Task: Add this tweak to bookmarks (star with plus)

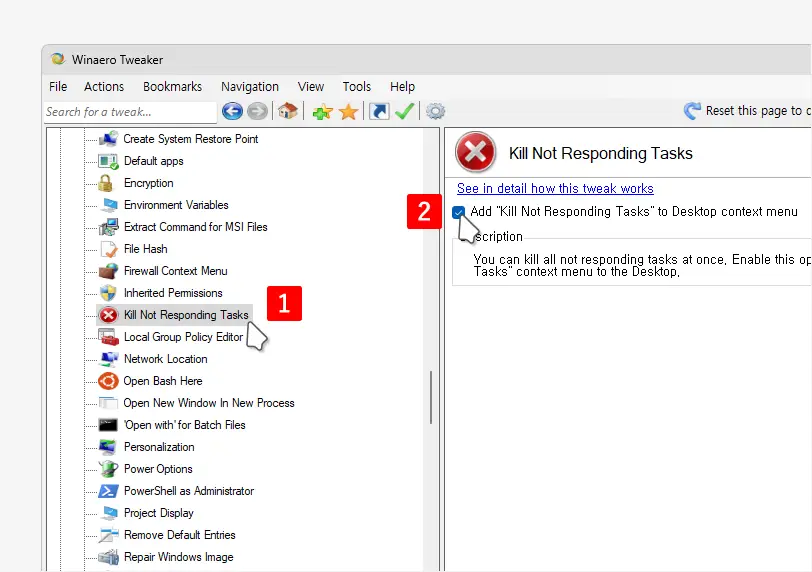Action: (322, 112)
